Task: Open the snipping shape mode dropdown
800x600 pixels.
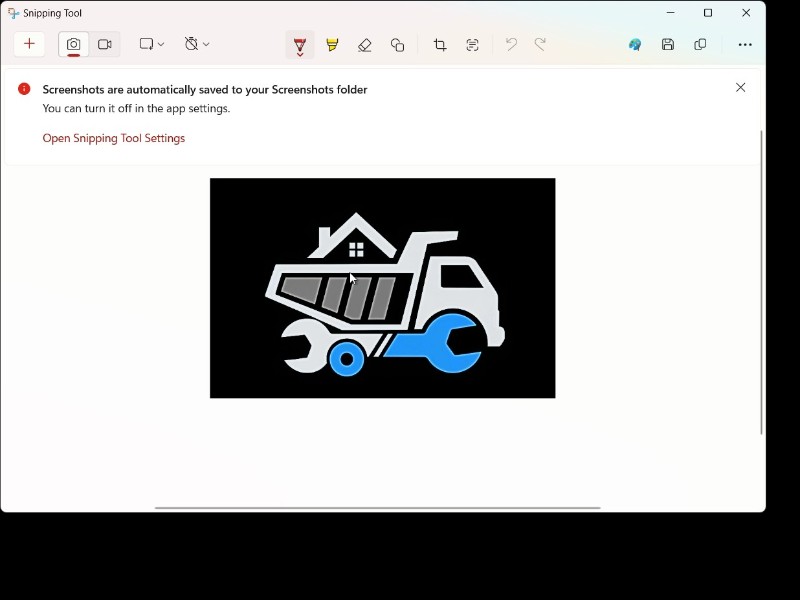Action: pos(152,44)
